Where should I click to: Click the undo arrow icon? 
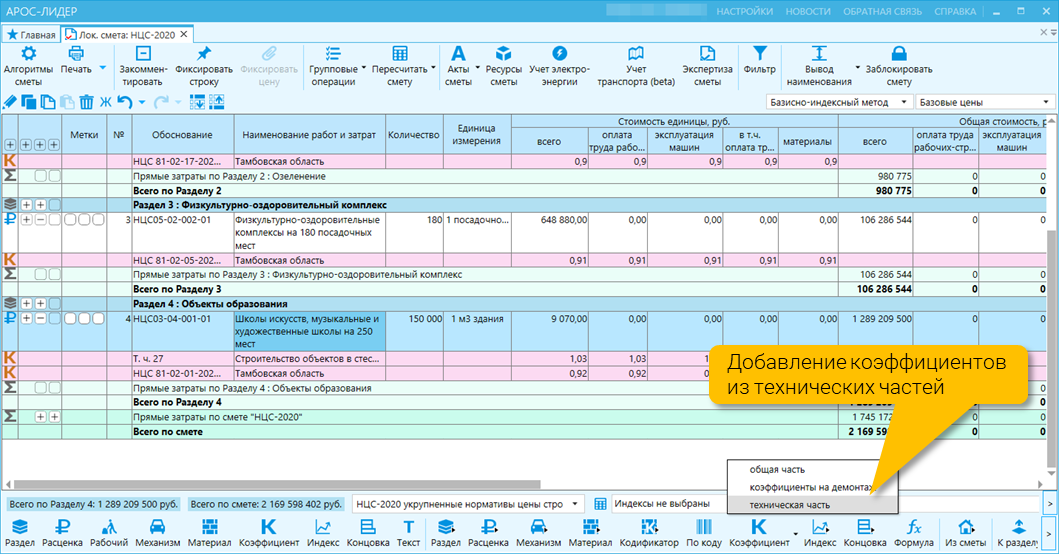click(125, 102)
